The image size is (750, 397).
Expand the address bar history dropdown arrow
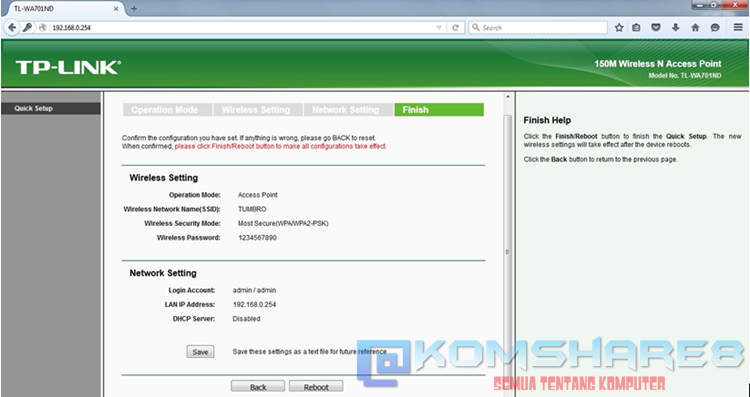[439, 28]
